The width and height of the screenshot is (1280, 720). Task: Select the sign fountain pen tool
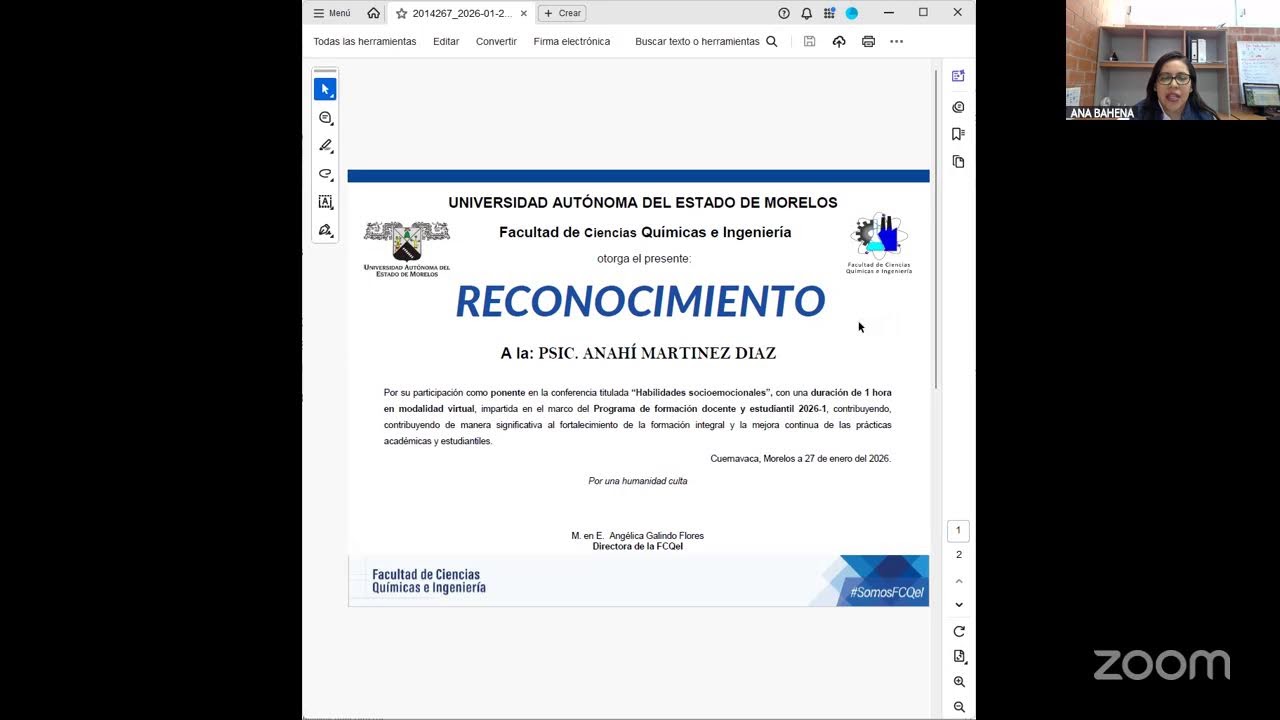pyautogui.click(x=325, y=230)
